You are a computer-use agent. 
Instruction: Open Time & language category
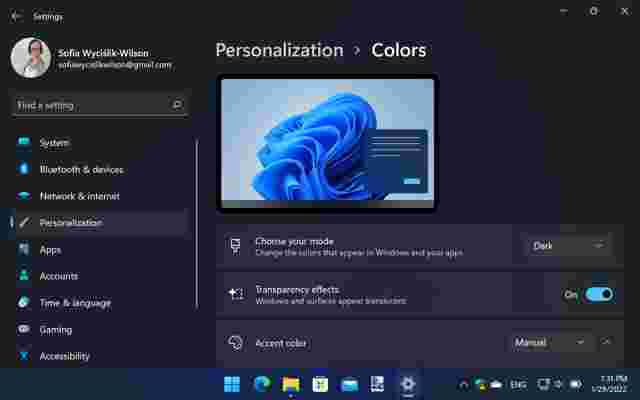[100, 302]
